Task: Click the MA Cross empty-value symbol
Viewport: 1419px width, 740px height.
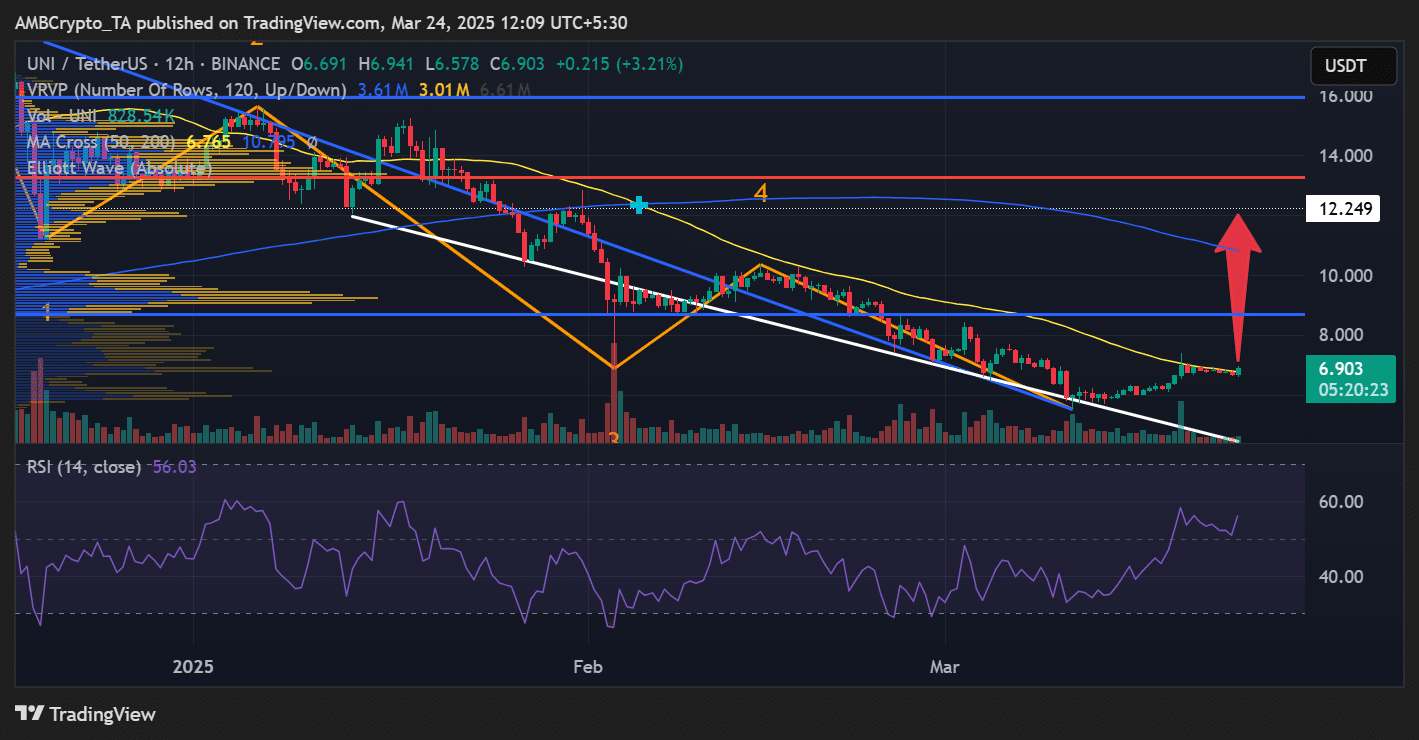Action: click(x=312, y=142)
